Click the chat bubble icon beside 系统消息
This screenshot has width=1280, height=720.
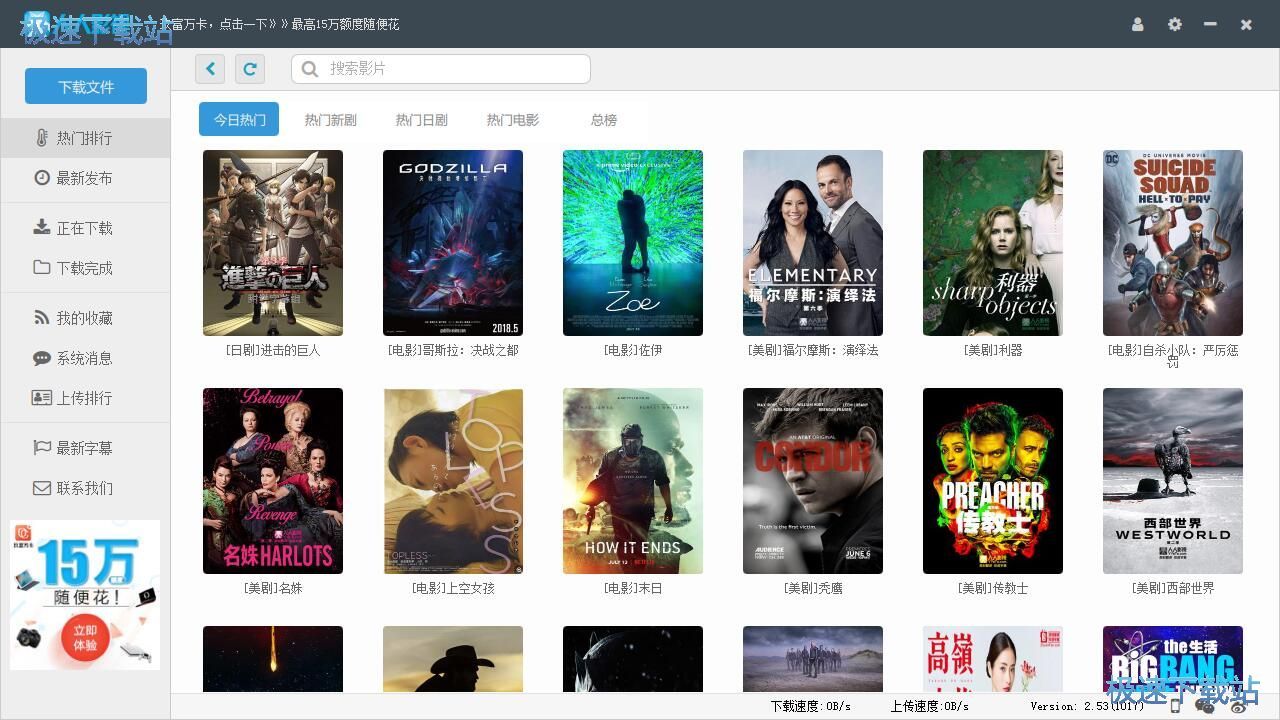(42, 358)
